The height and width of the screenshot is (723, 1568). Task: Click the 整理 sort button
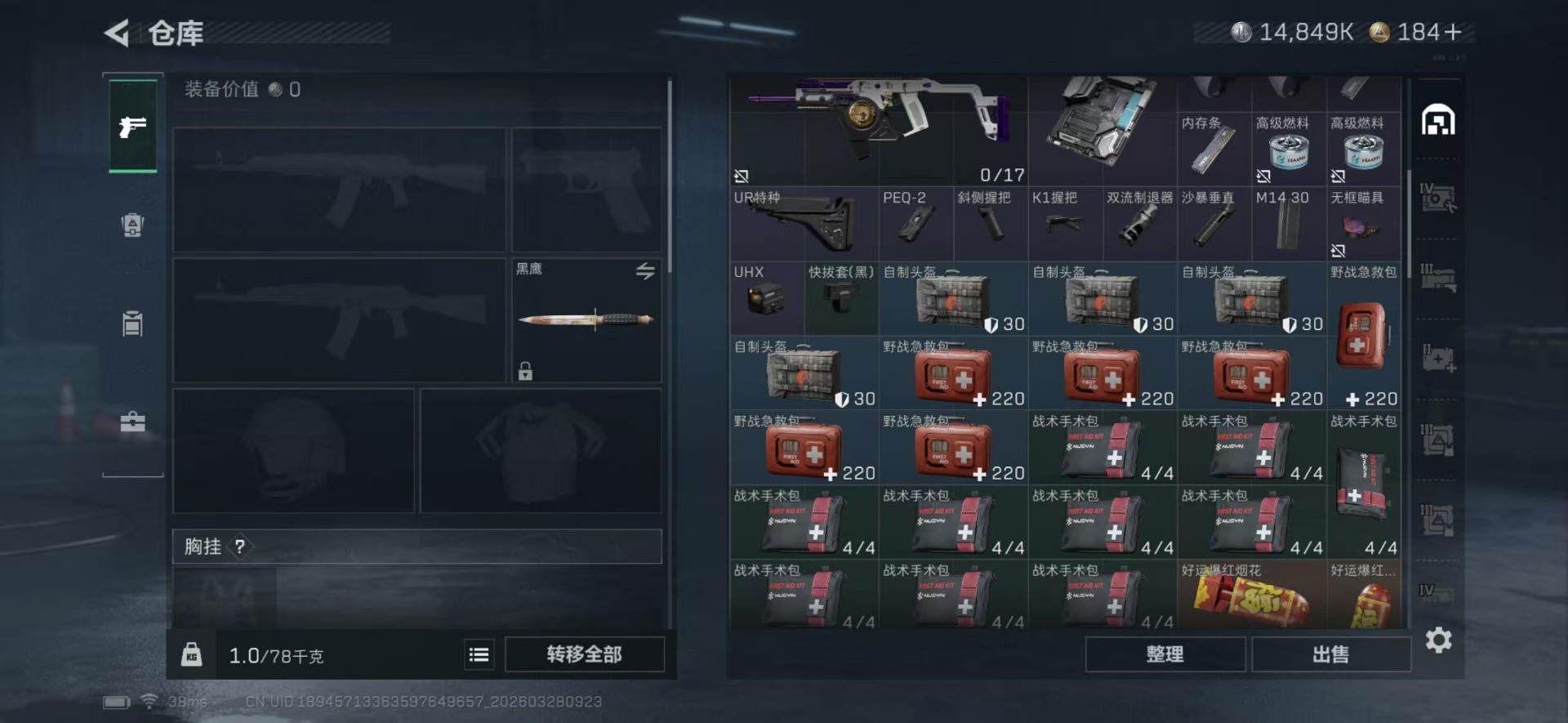1165,654
